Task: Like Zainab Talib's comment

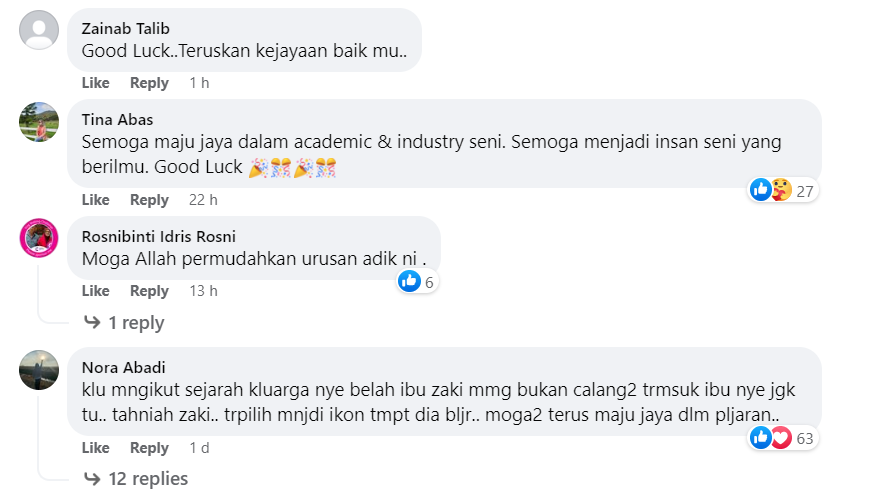Action: (x=95, y=83)
